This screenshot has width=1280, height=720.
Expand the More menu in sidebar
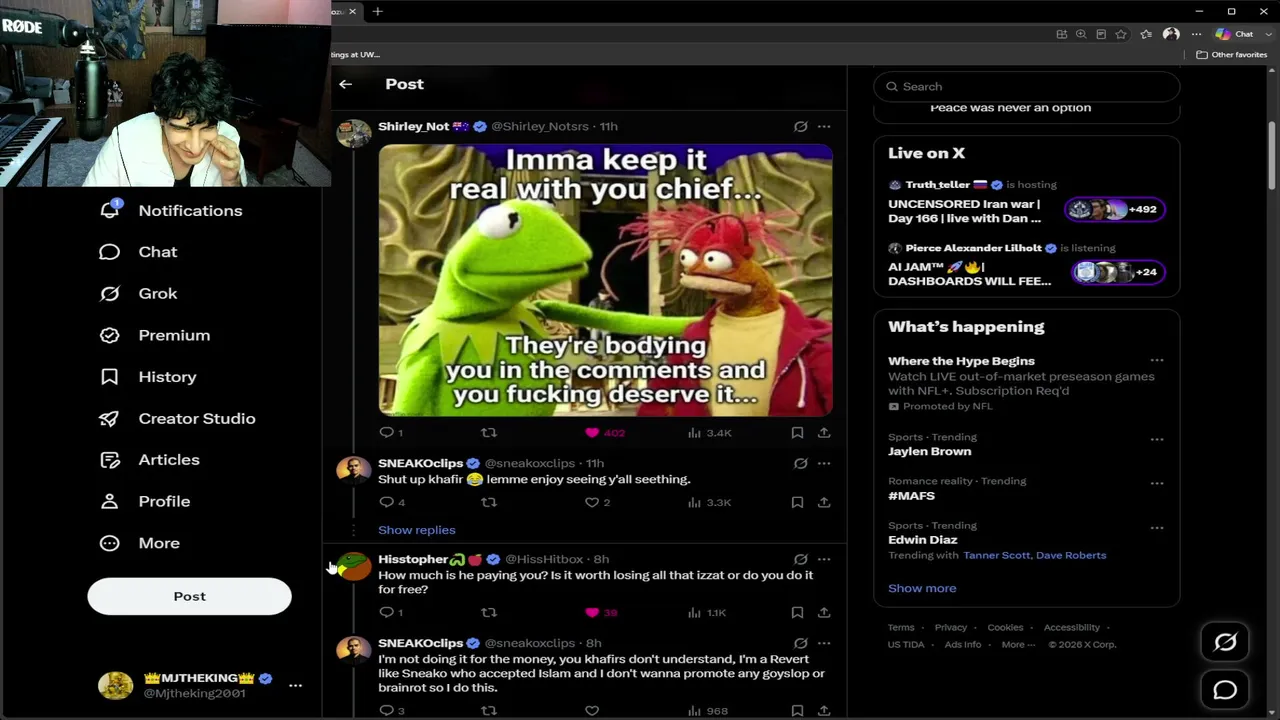tap(140, 543)
